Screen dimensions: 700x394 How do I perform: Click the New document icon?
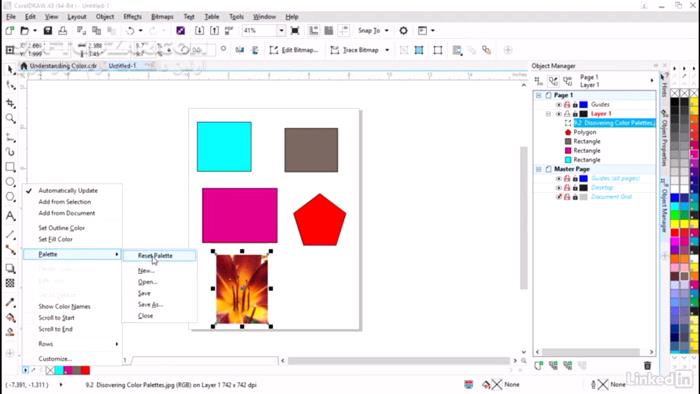9,30
